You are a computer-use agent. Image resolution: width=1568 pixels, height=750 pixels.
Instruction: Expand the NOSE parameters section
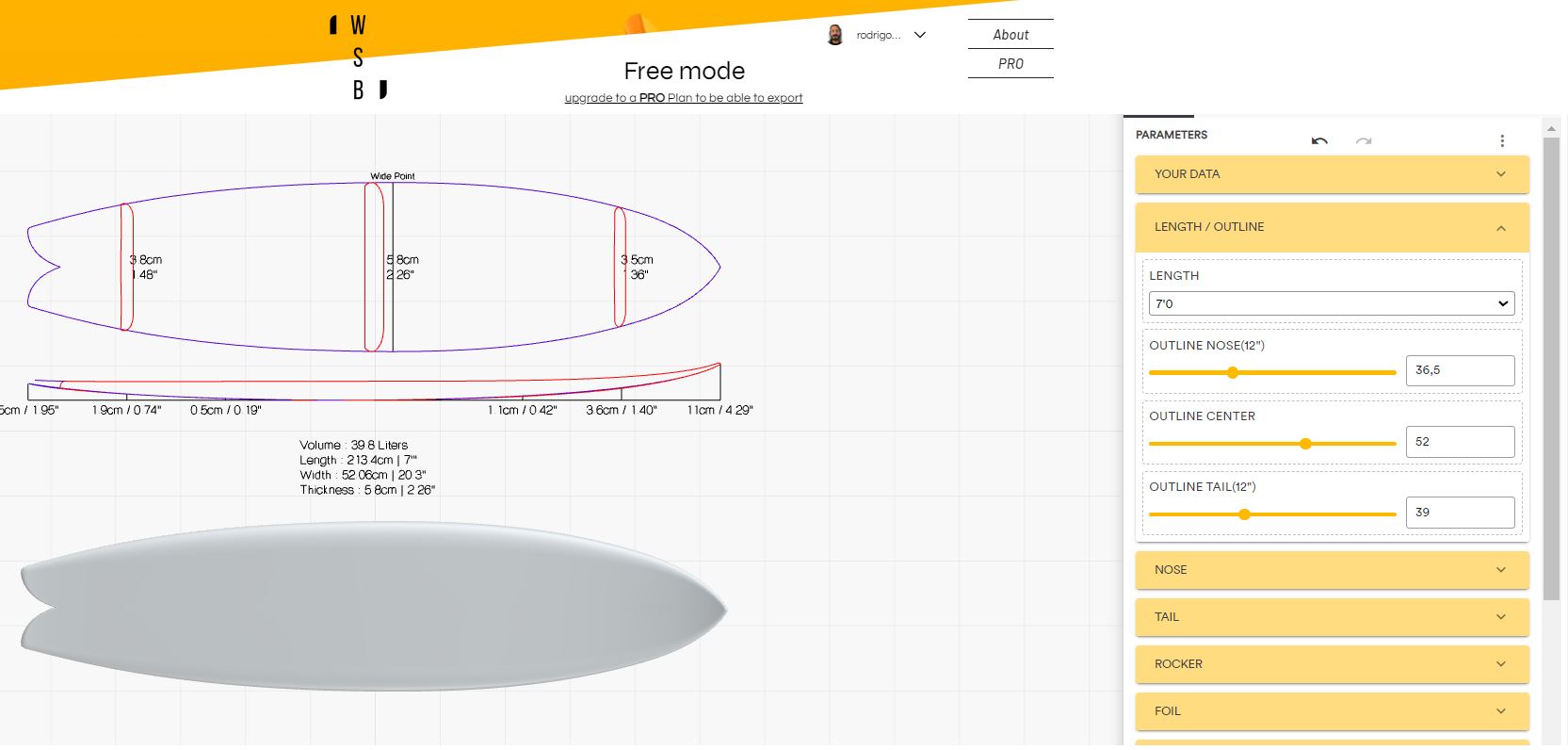point(1332,570)
